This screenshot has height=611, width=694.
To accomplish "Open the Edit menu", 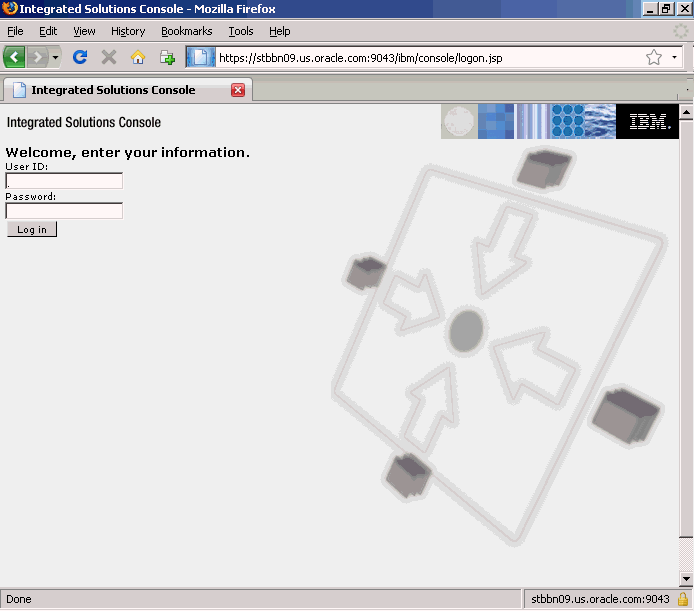I will coord(48,31).
